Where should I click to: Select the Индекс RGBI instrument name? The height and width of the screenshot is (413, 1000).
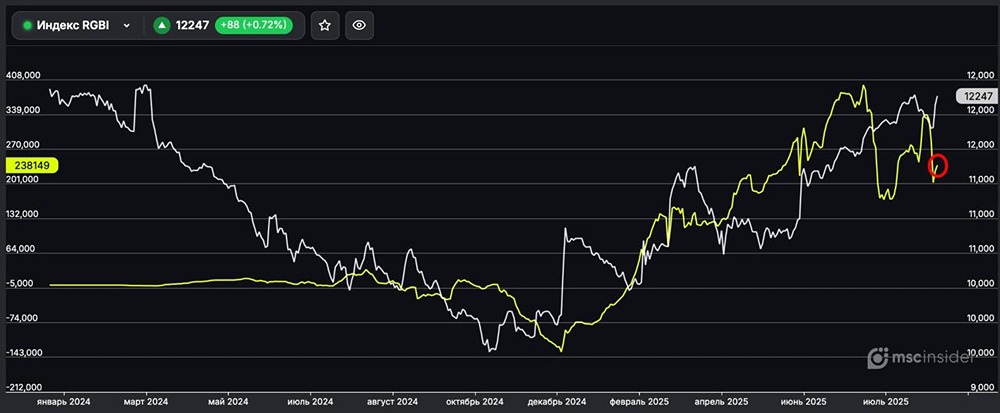[x=74, y=26]
